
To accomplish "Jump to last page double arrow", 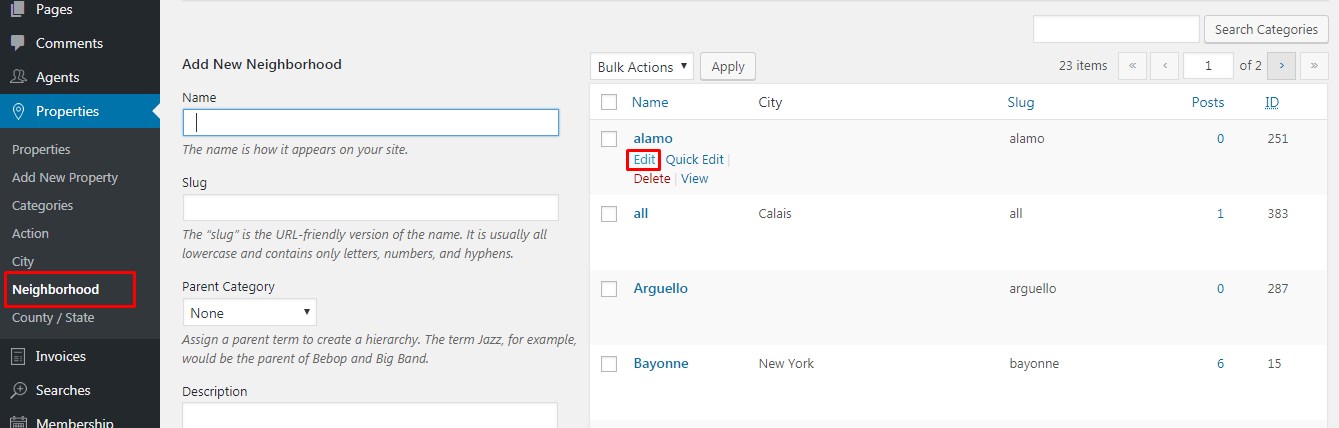I will 1314,66.
